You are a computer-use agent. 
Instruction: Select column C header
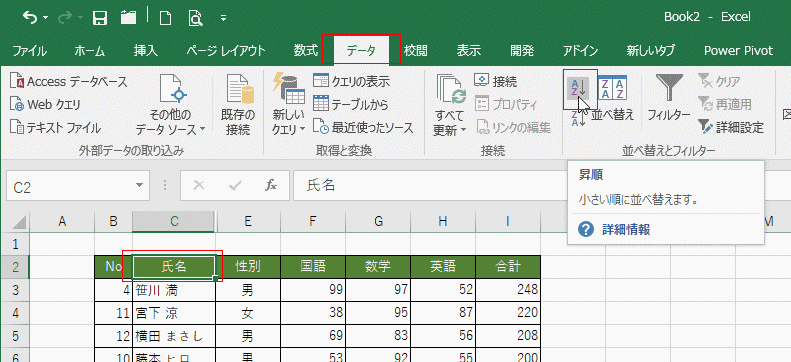tap(174, 221)
